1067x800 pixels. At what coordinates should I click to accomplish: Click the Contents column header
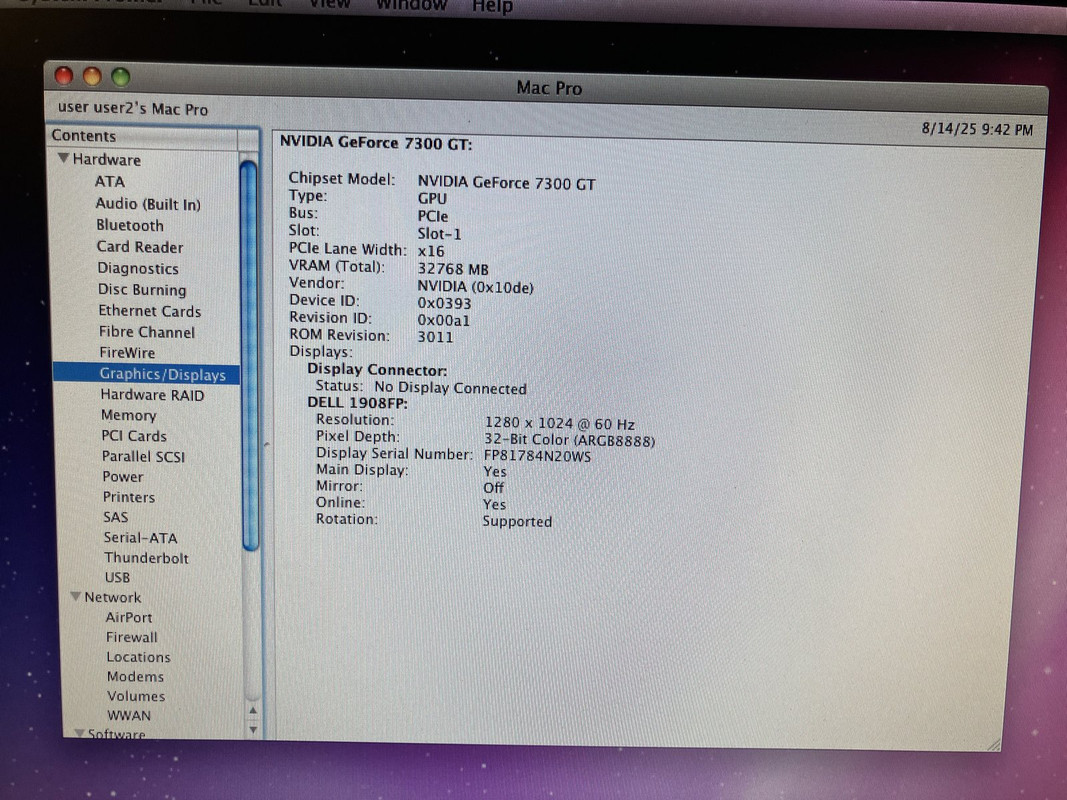tap(144, 135)
